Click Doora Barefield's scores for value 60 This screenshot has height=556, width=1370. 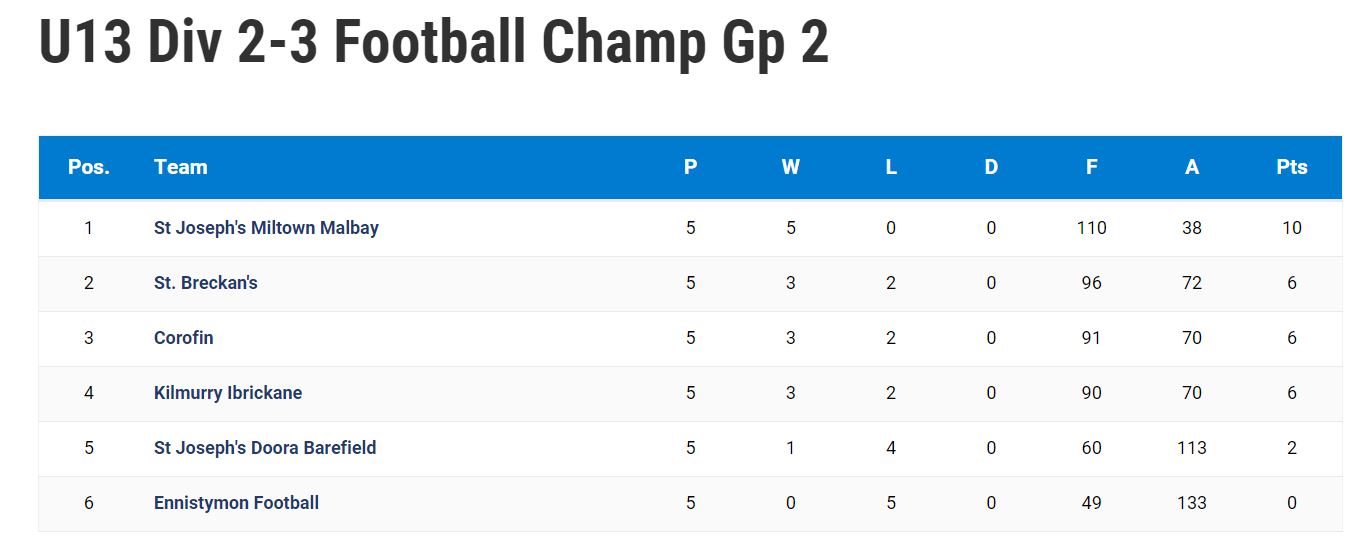1092,448
